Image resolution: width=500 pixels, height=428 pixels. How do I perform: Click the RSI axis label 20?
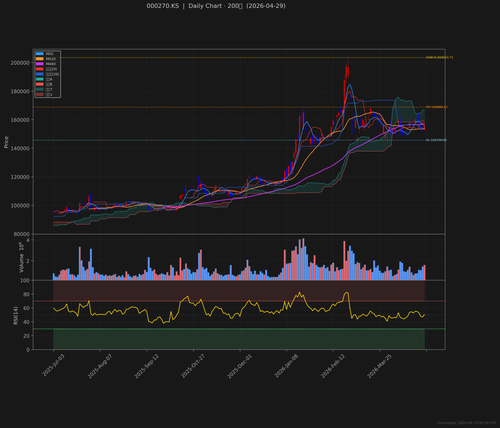[x=26, y=336]
